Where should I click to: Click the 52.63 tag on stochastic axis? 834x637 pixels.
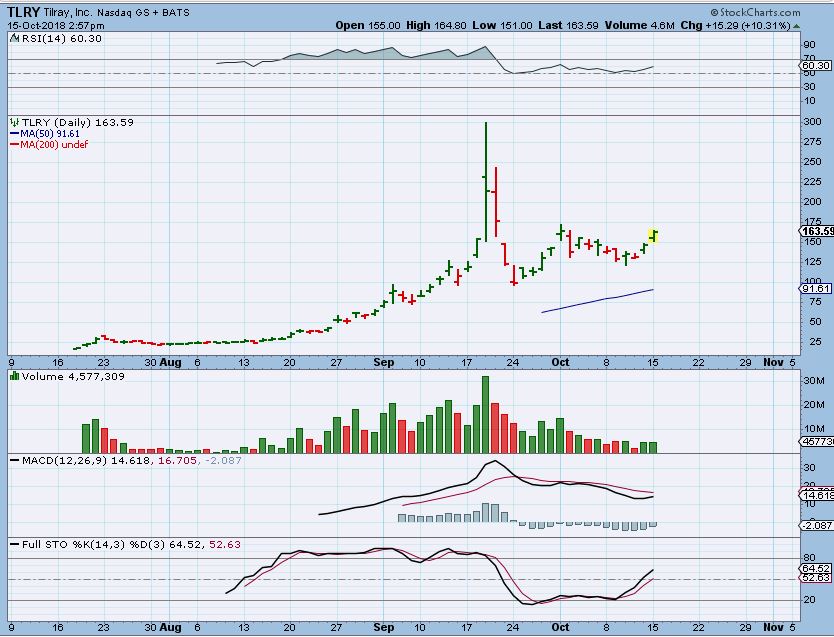[815, 577]
